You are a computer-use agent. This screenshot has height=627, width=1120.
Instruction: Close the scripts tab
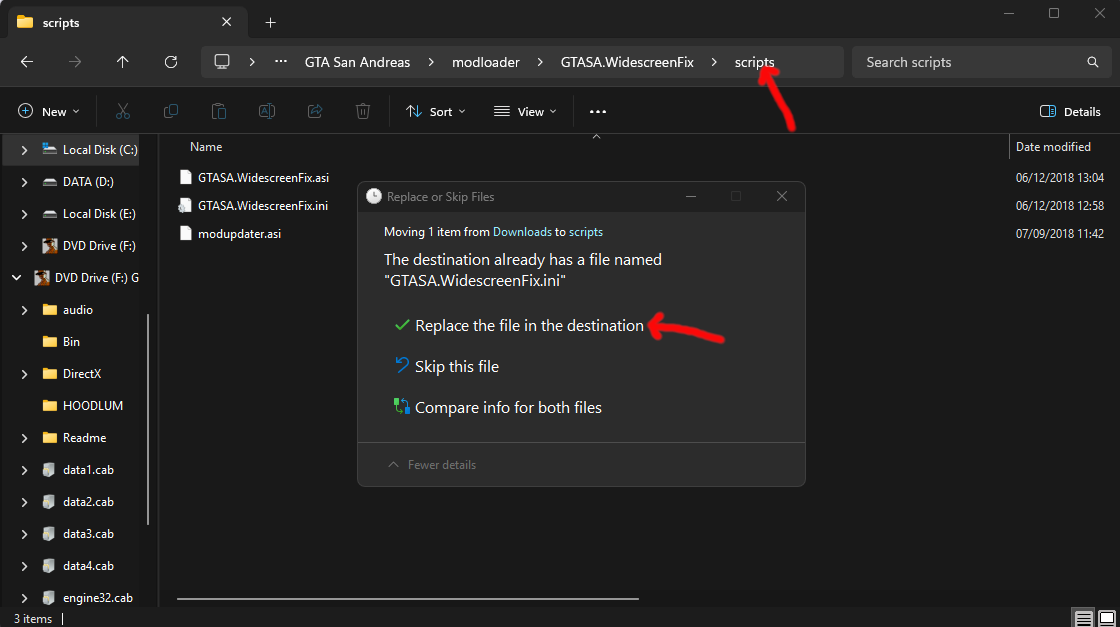click(226, 22)
